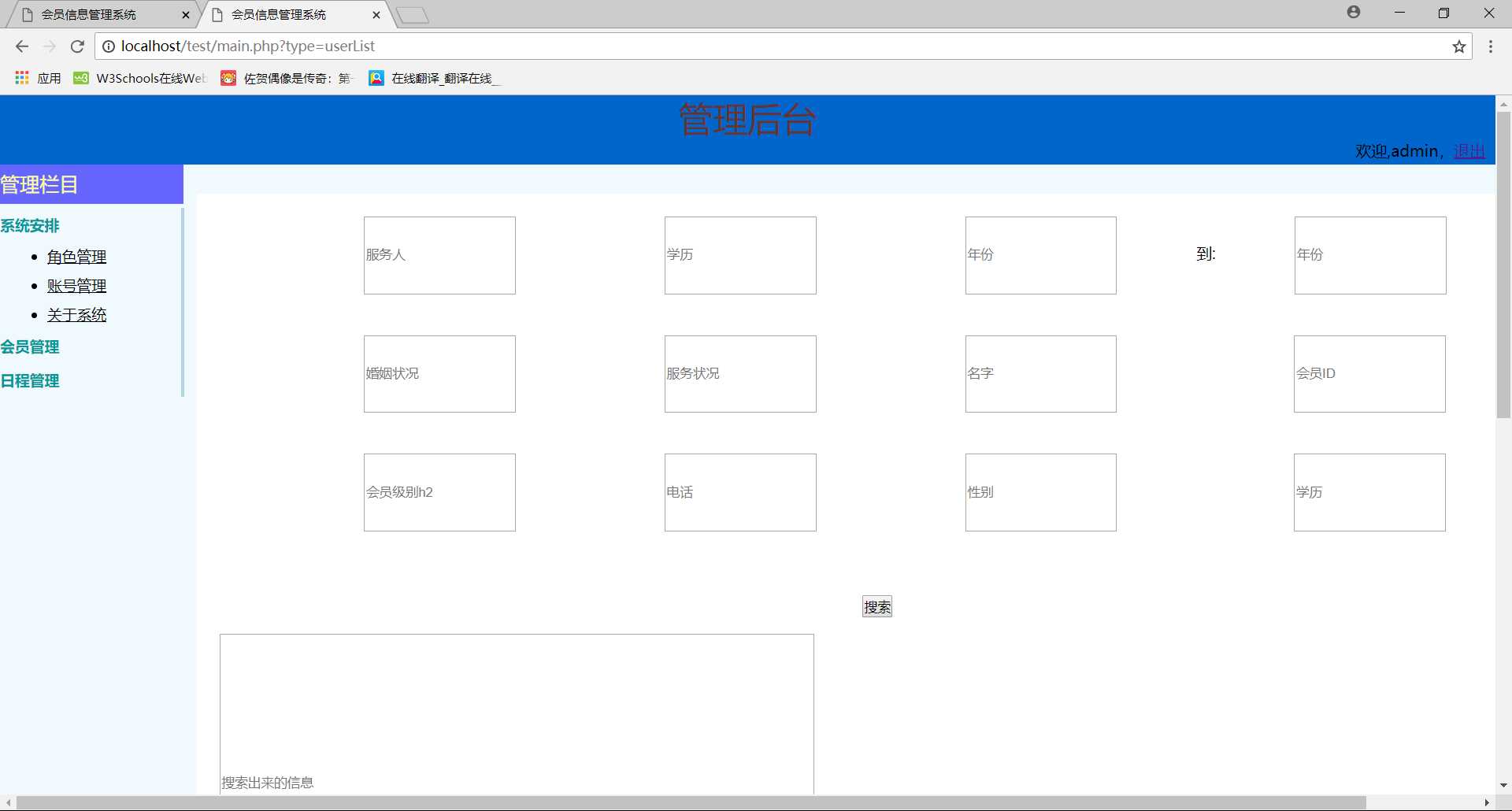Click the browser forward arrow

pyautogui.click(x=50, y=46)
